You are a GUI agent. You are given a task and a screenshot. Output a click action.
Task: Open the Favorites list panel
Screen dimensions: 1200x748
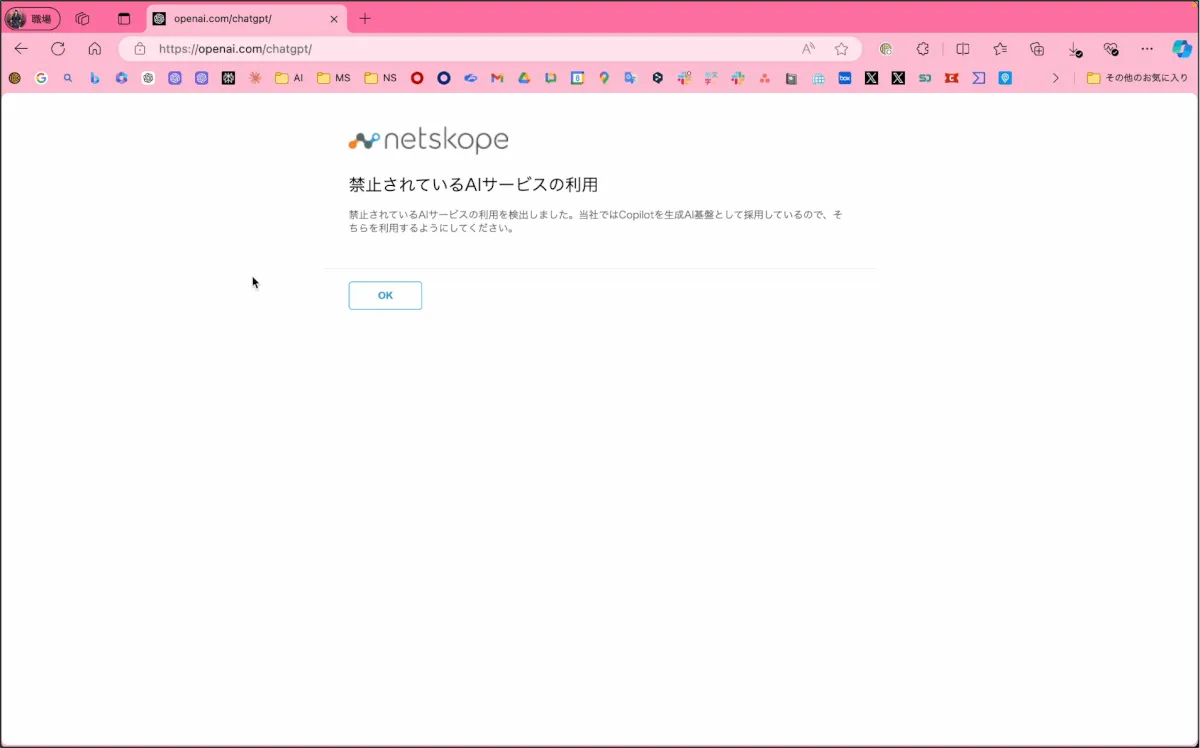[1000, 48]
